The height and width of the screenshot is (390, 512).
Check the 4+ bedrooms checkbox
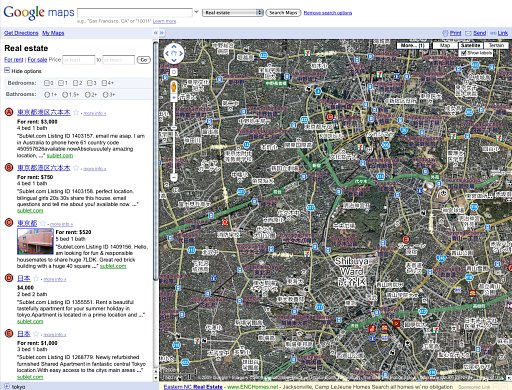104,83
